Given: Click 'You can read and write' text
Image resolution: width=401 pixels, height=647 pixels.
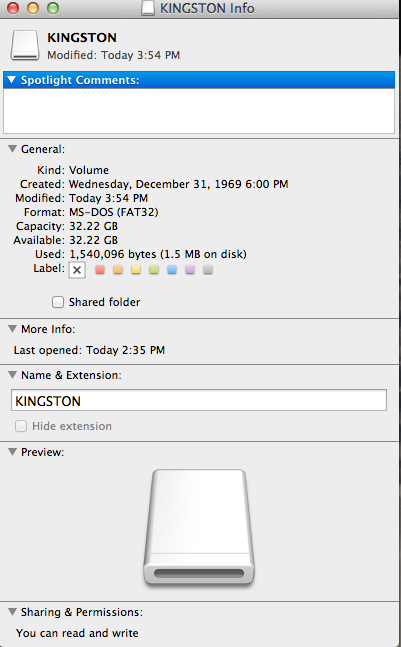Looking at the screenshot, I should 77,633.
